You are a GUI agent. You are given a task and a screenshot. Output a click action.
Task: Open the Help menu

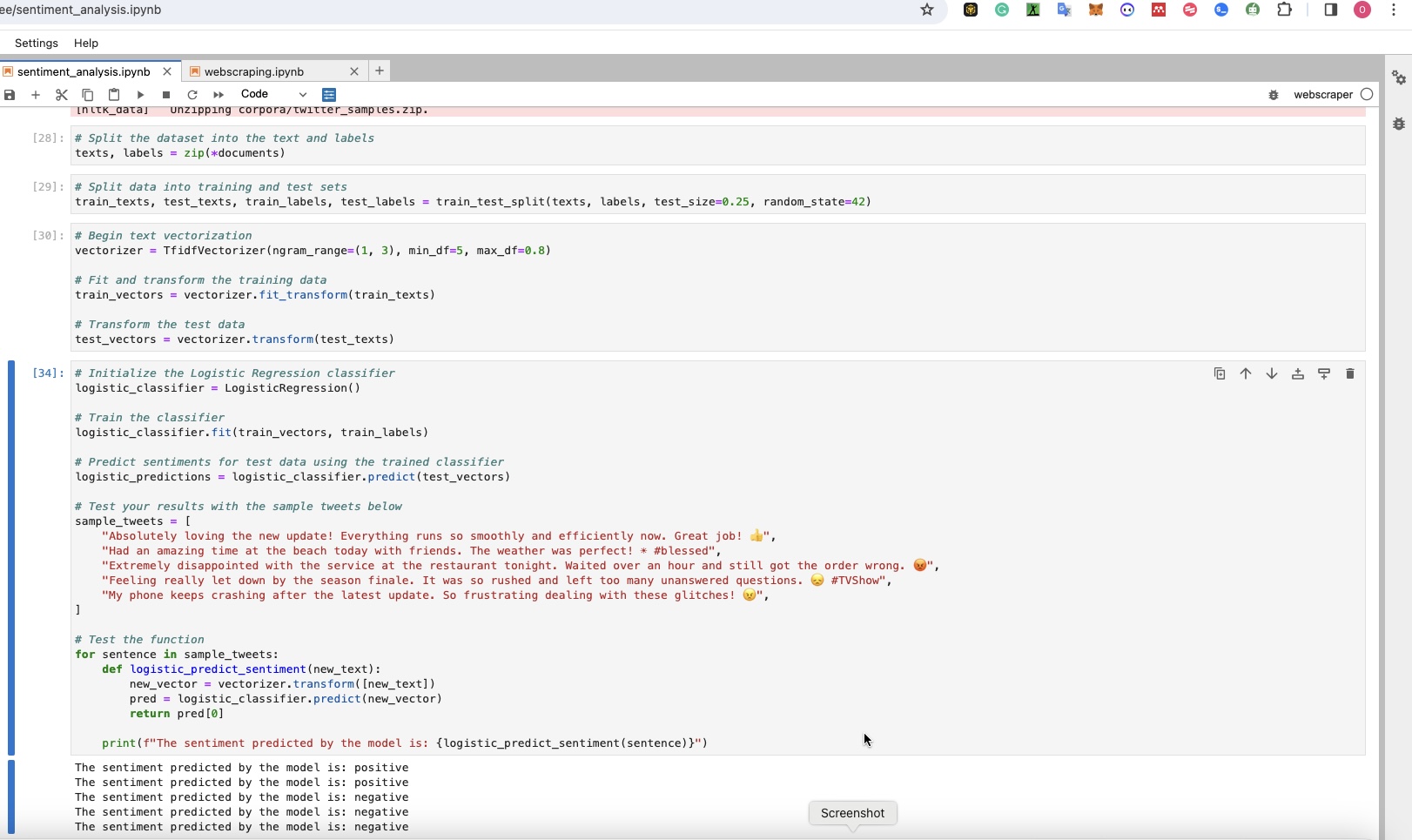click(x=86, y=43)
